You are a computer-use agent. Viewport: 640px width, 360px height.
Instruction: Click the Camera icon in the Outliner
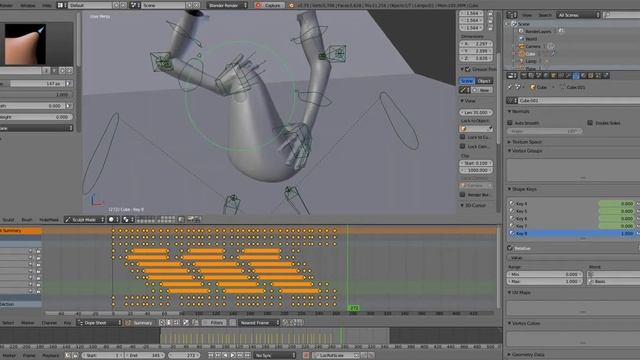click(521, 46)
